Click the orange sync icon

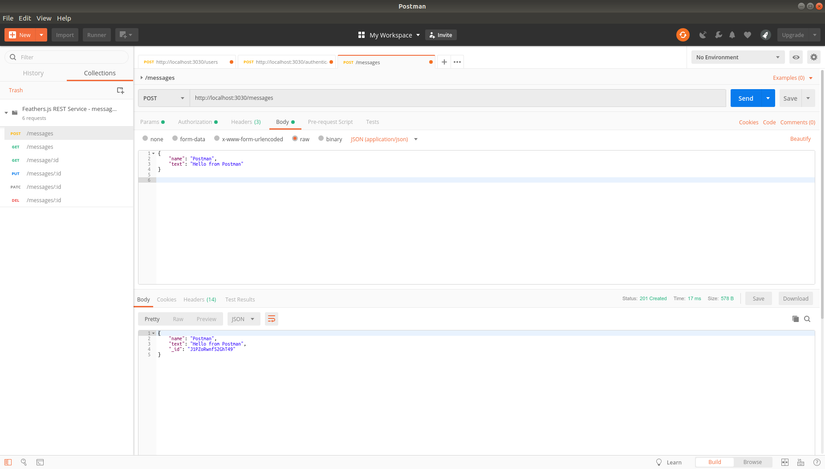pyautogui.click(x=682, y=35)
